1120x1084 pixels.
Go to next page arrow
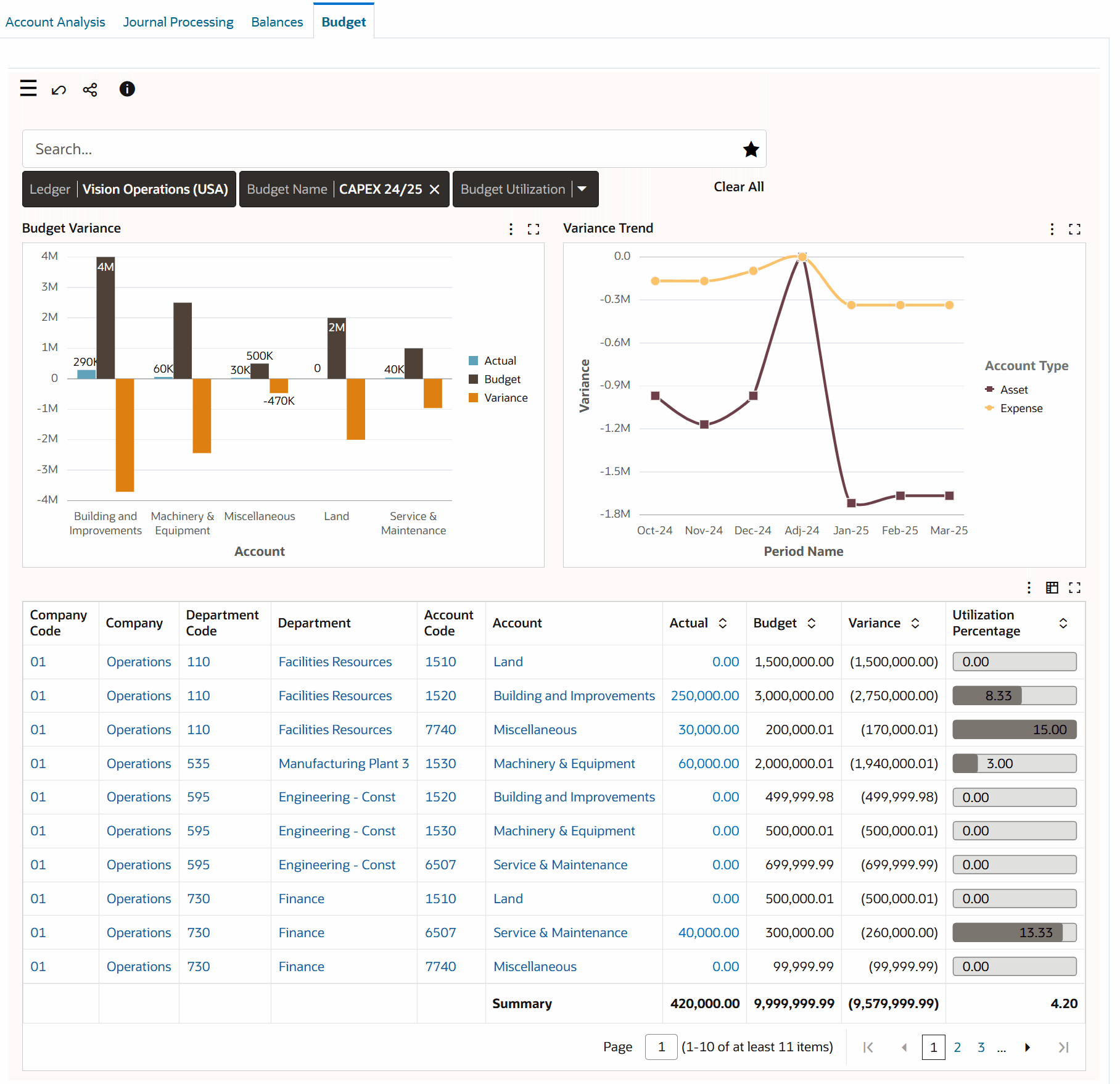click(x=1027, y=1048)
